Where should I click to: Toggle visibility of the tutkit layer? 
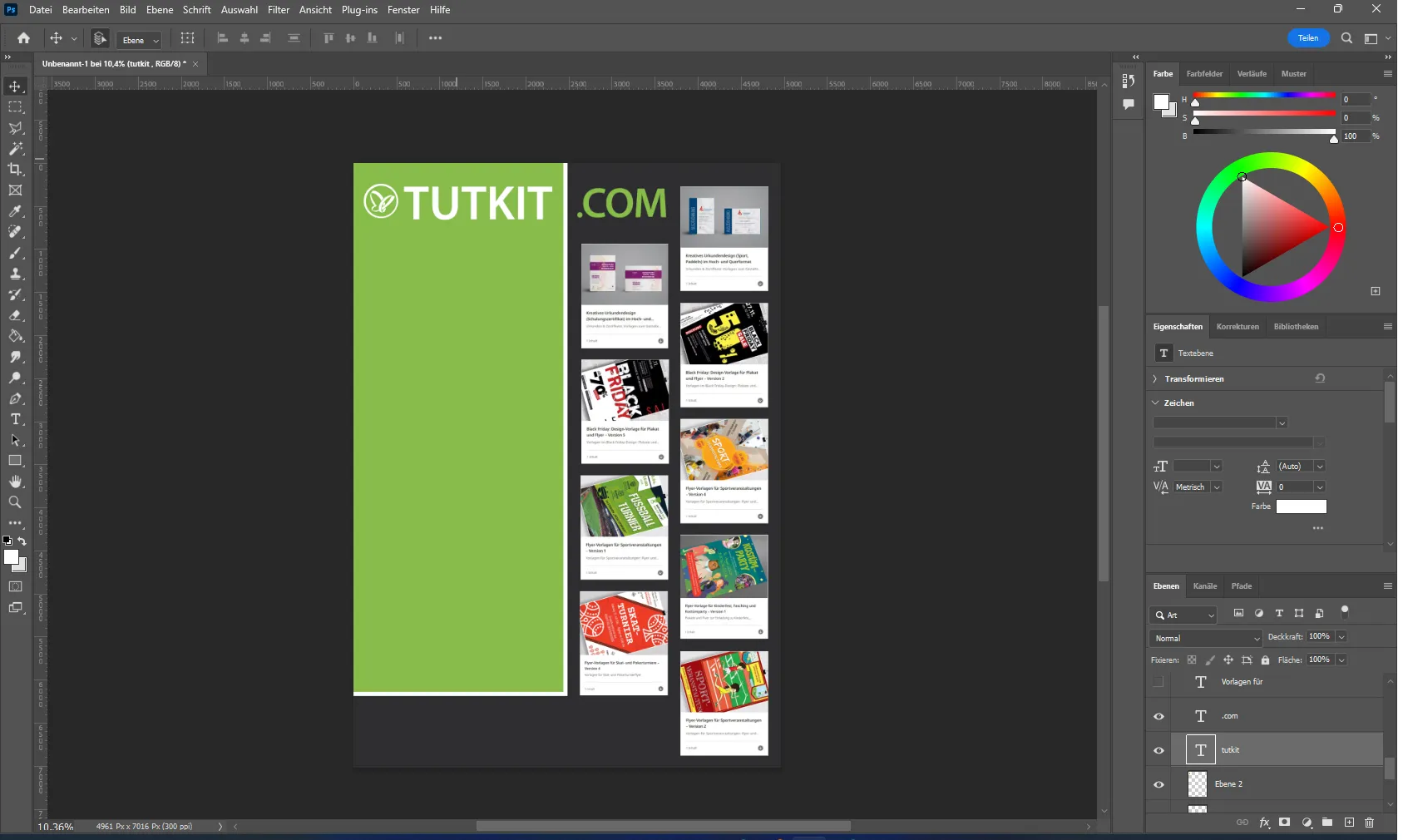click(x=1158, y=750)
